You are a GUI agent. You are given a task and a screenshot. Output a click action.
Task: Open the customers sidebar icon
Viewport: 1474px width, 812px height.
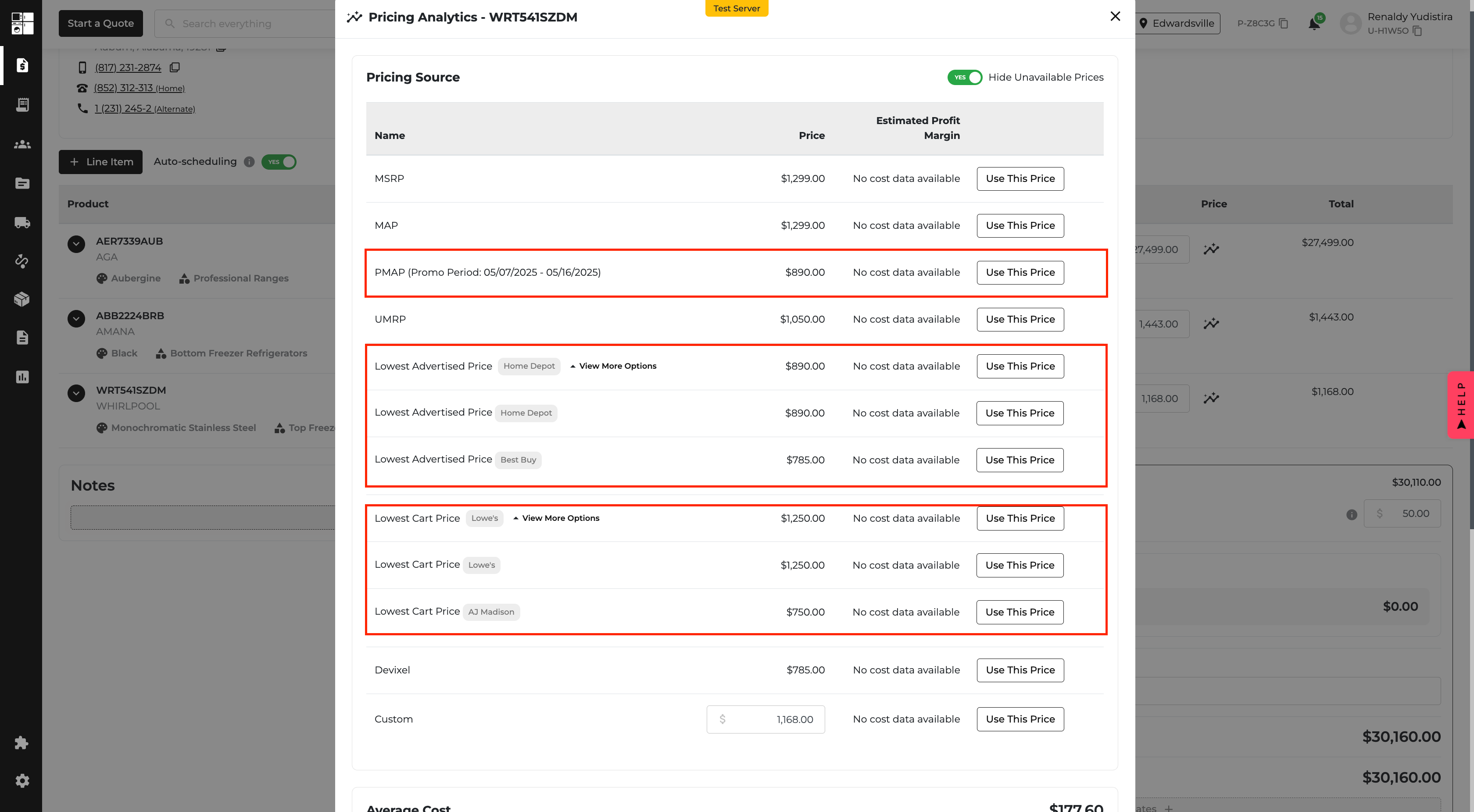(22, 145)
